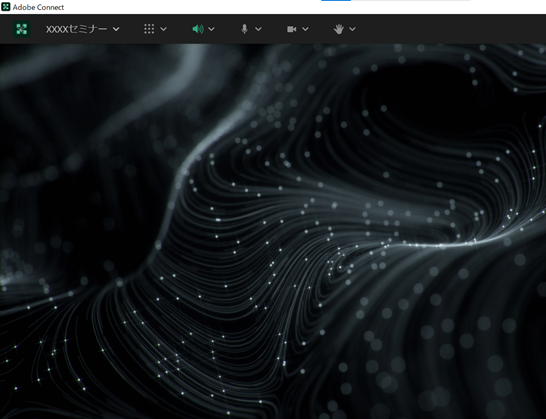Open the pods grid menu icon
The width and height of the screenshot is (546, 419).
tap(149, 29)
